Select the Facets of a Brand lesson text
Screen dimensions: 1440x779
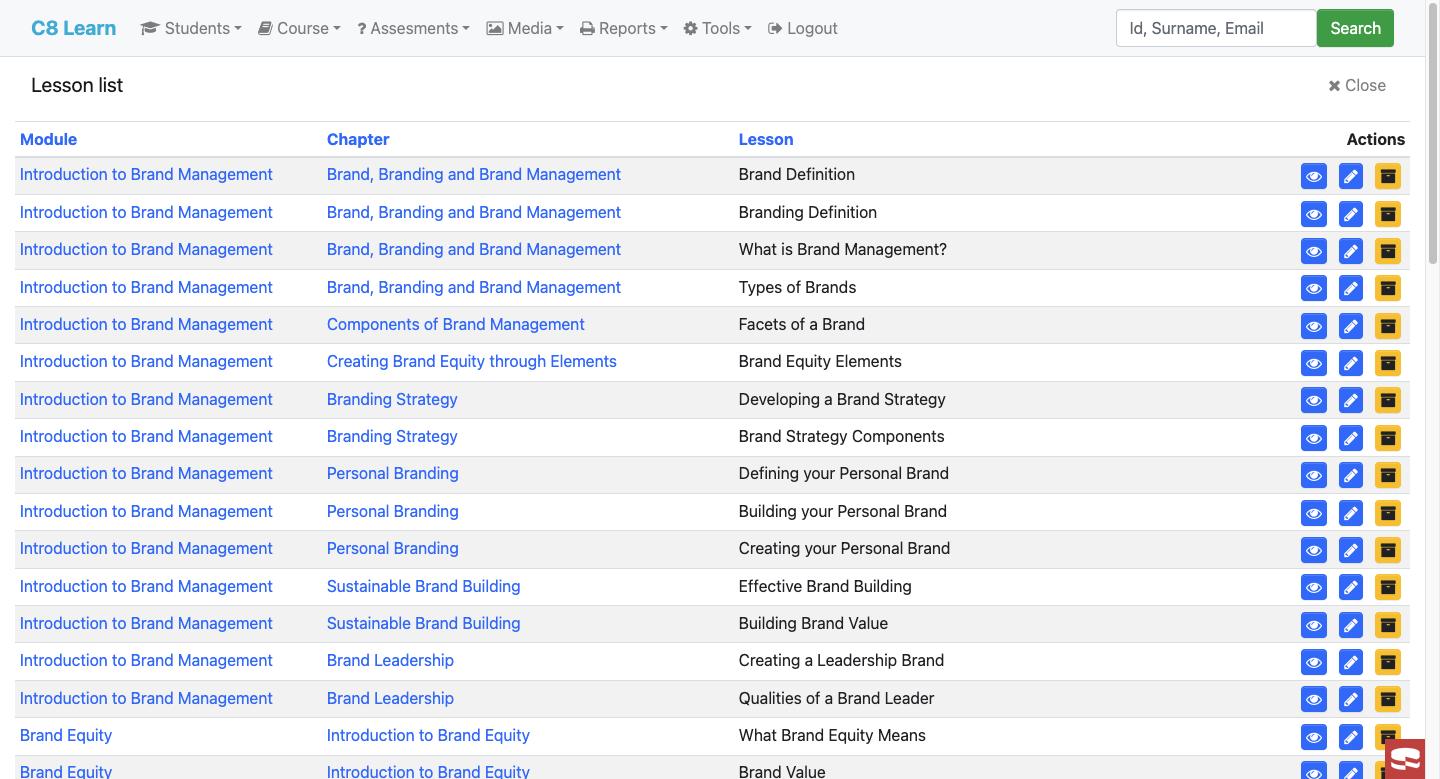pyautogui.click(x=802, y=324)
